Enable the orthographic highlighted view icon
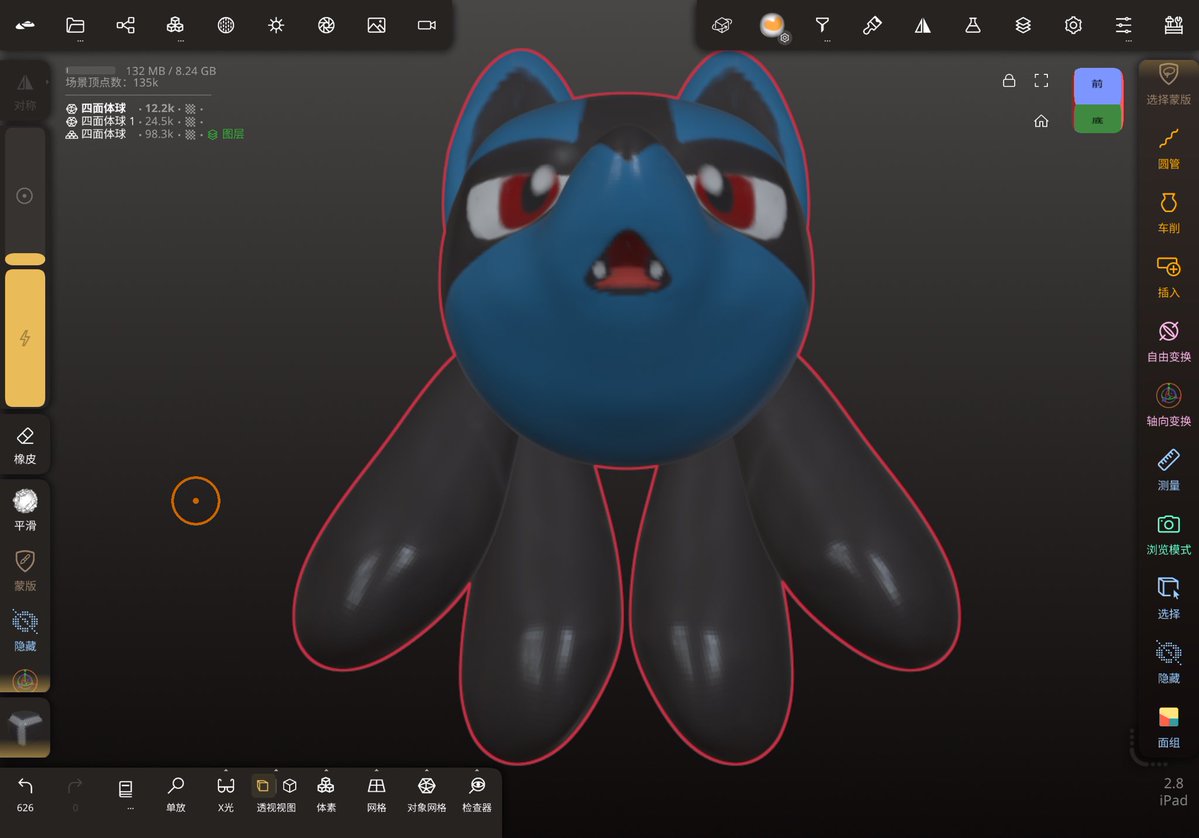 (262, 786)
